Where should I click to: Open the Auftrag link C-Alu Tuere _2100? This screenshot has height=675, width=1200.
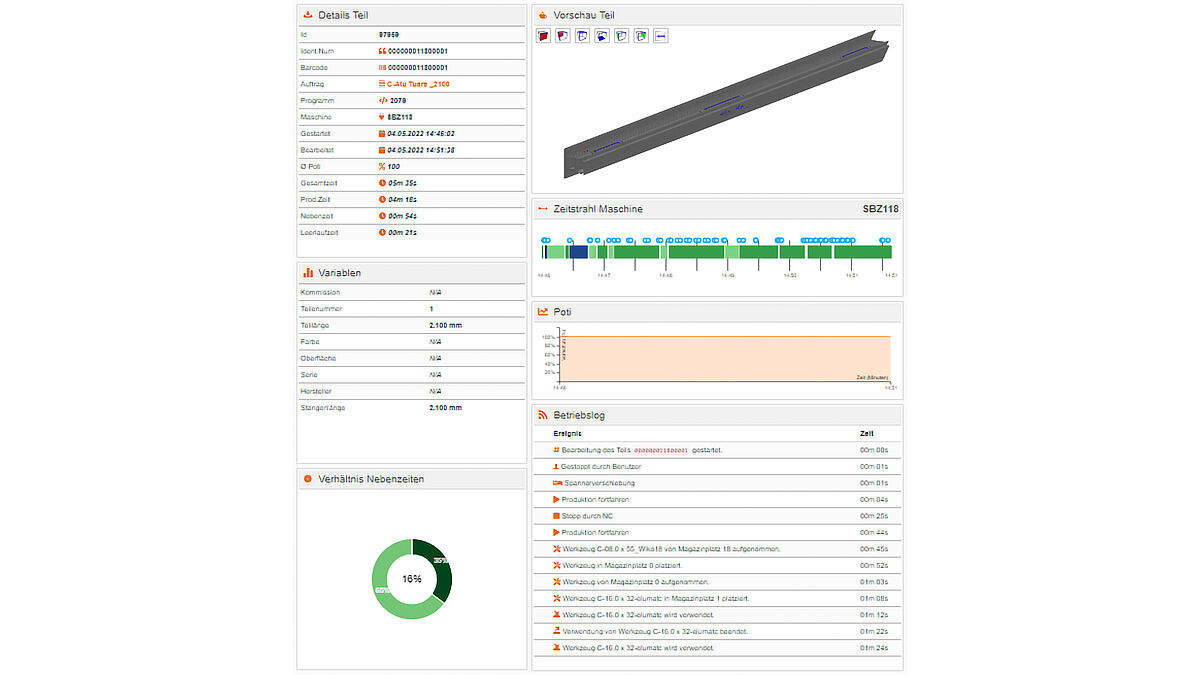(418, 84)
